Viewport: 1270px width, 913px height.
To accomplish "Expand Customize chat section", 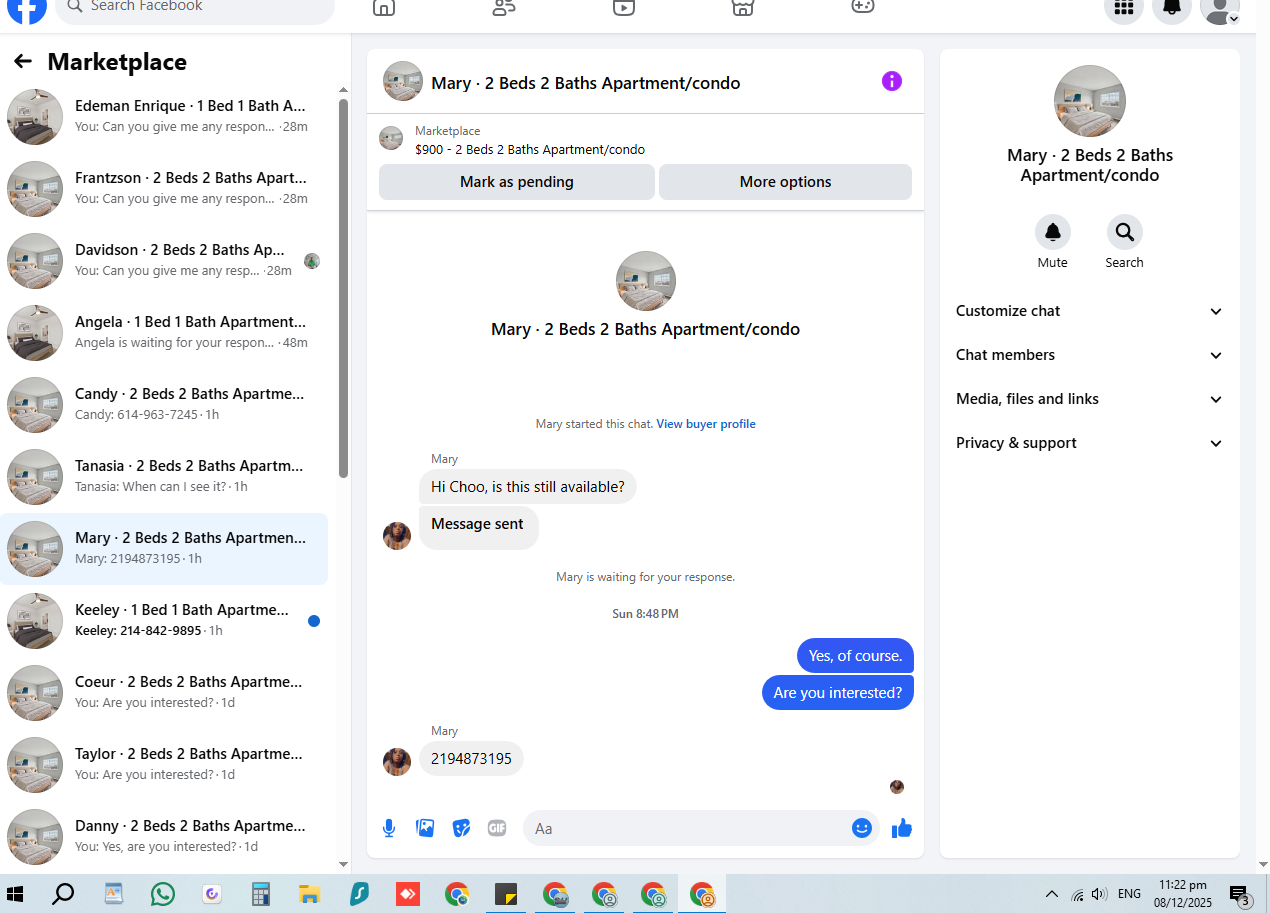I will click(1090, 311).
